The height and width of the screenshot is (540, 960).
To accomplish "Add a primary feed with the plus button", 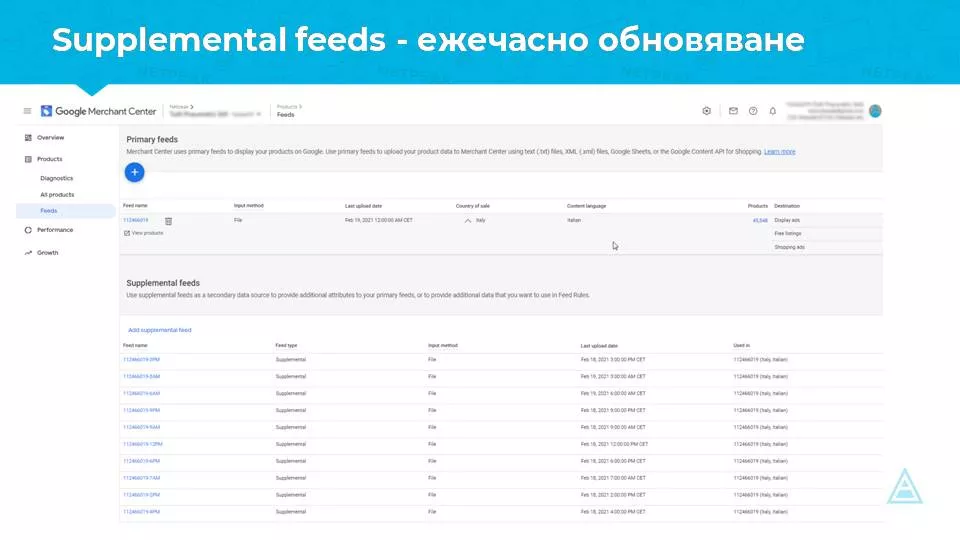I will [135, 172].
